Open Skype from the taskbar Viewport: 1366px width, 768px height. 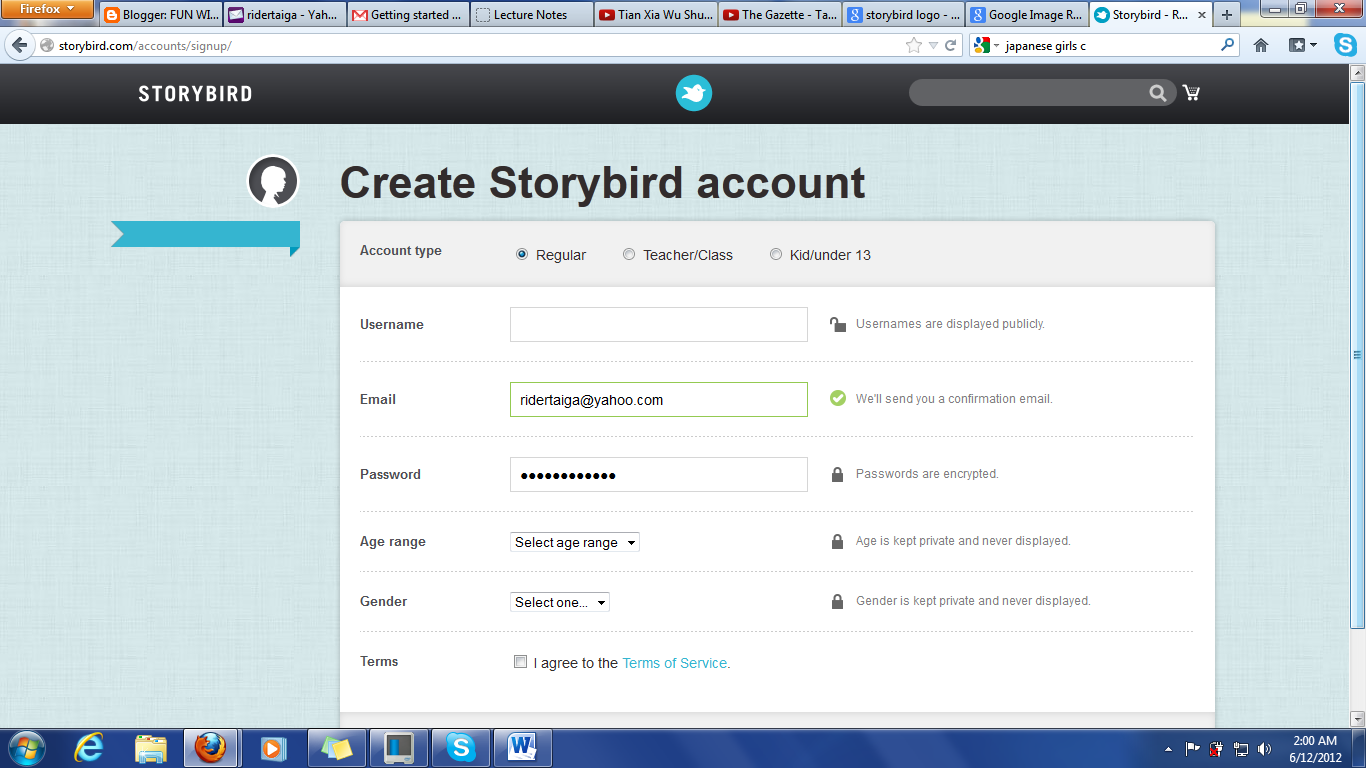click(x=460, y=747)
